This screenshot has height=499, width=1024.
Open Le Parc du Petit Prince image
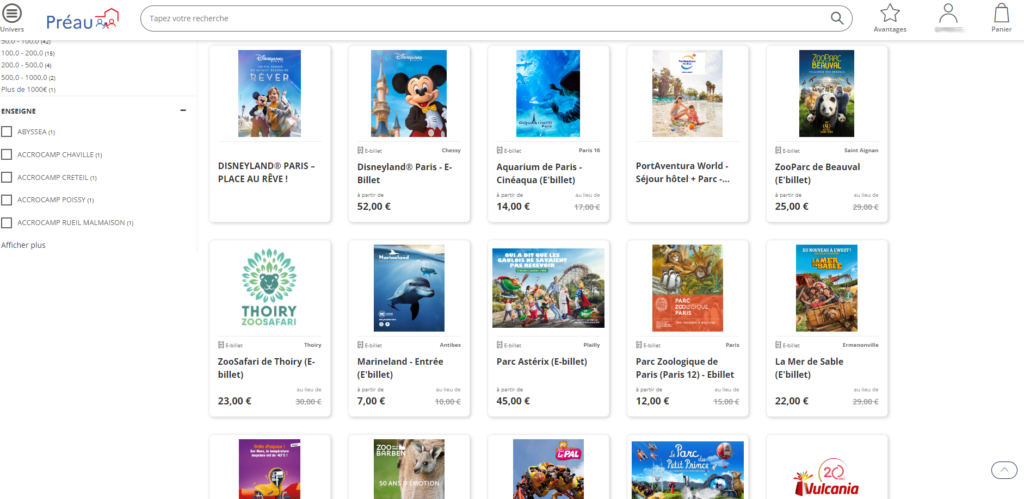point(687,469)
